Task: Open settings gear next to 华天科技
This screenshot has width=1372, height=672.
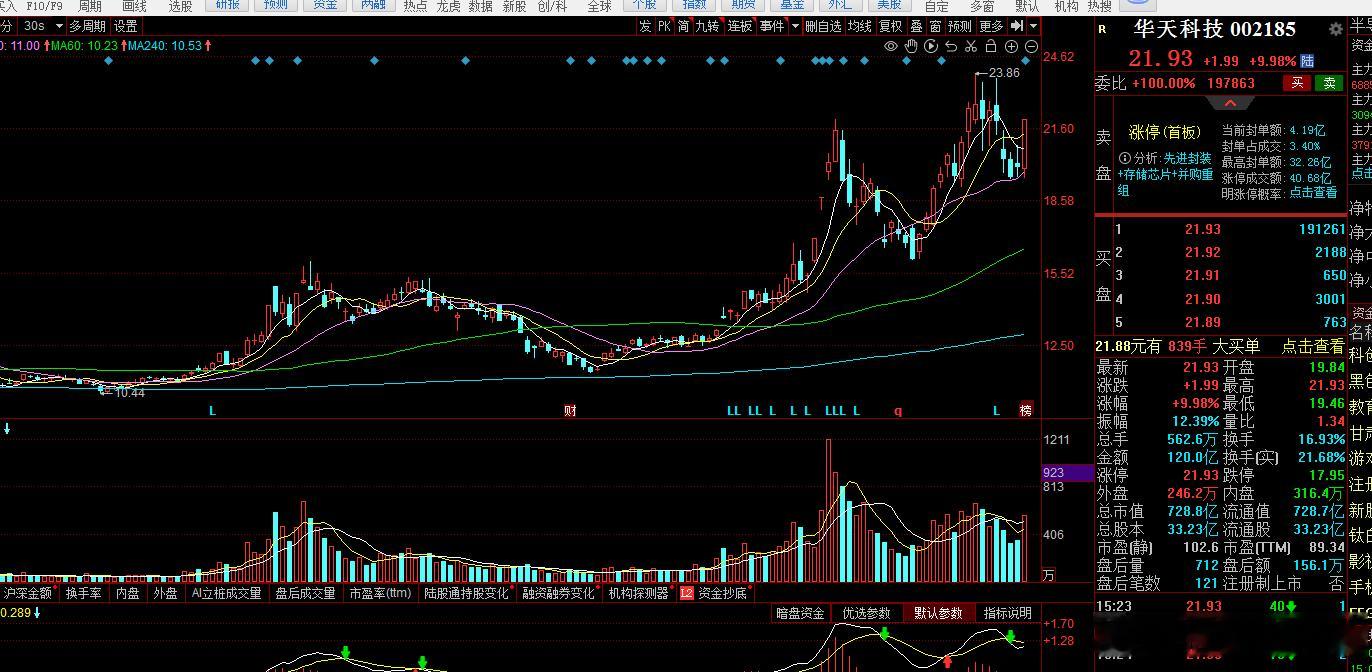Action: coord(1335,30)
